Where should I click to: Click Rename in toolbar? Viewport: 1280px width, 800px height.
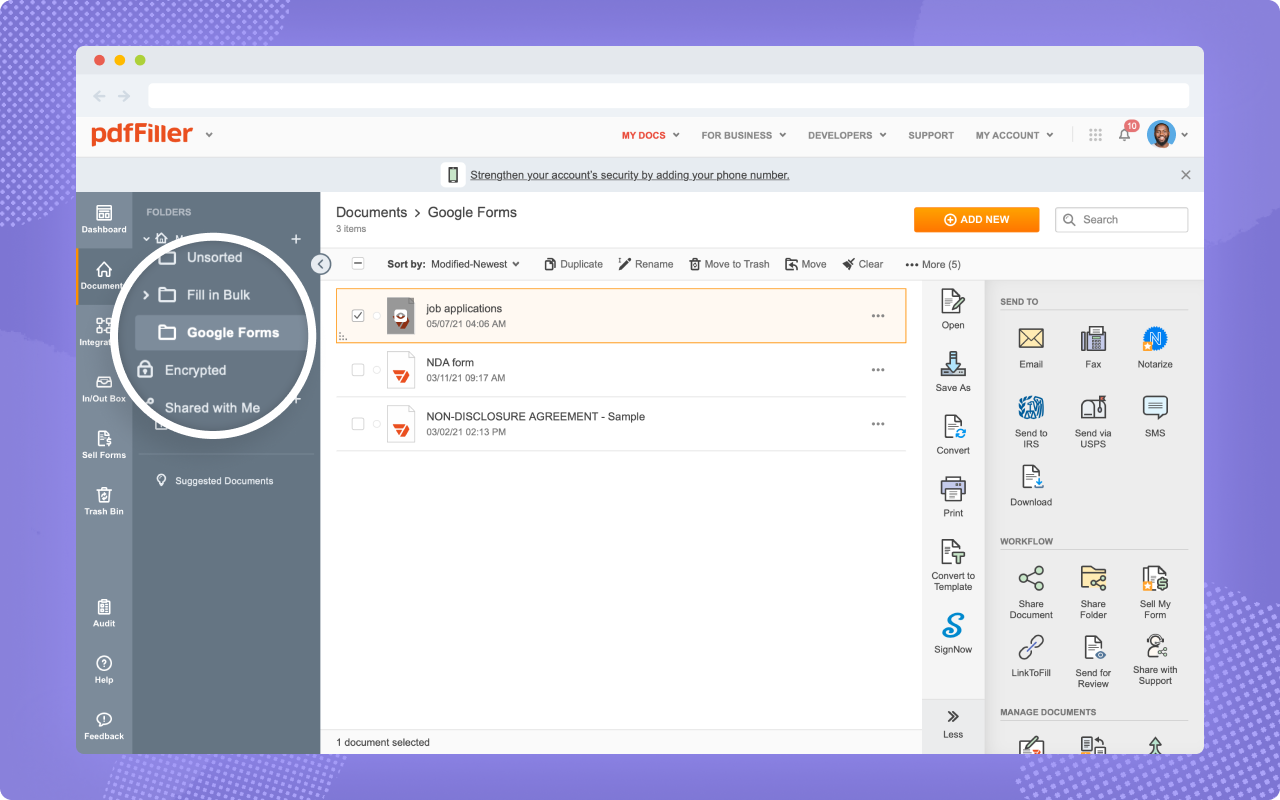(x=645, y=264)
